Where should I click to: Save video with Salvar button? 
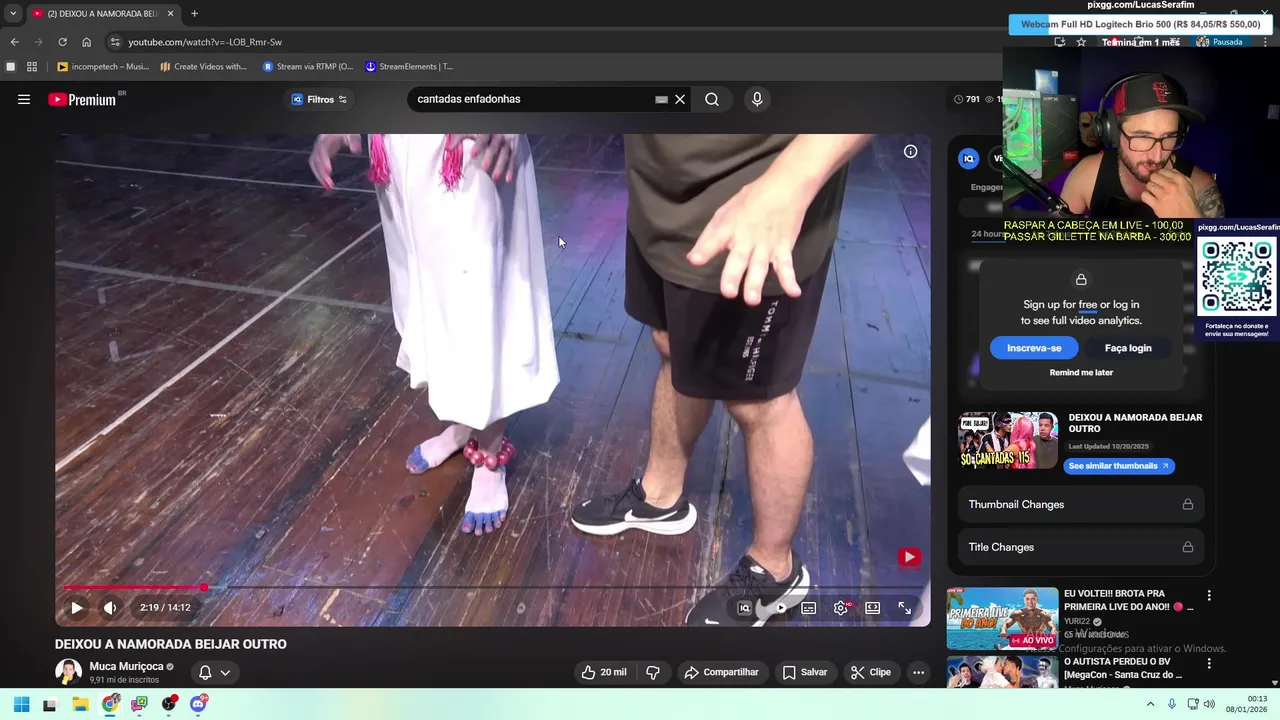(x=805, y=672)
